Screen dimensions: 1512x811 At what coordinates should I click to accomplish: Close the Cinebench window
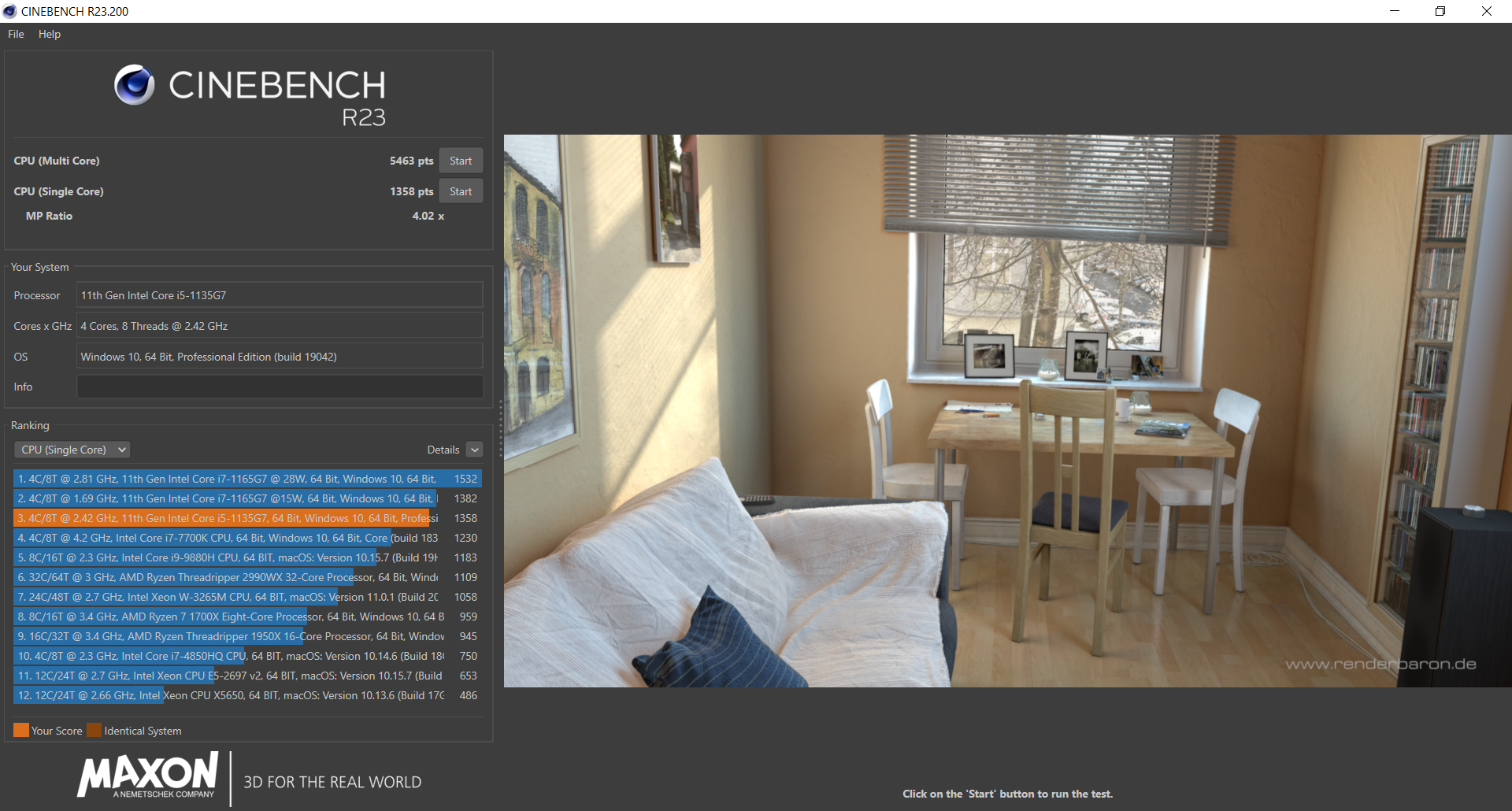[x=1487, y=11]
